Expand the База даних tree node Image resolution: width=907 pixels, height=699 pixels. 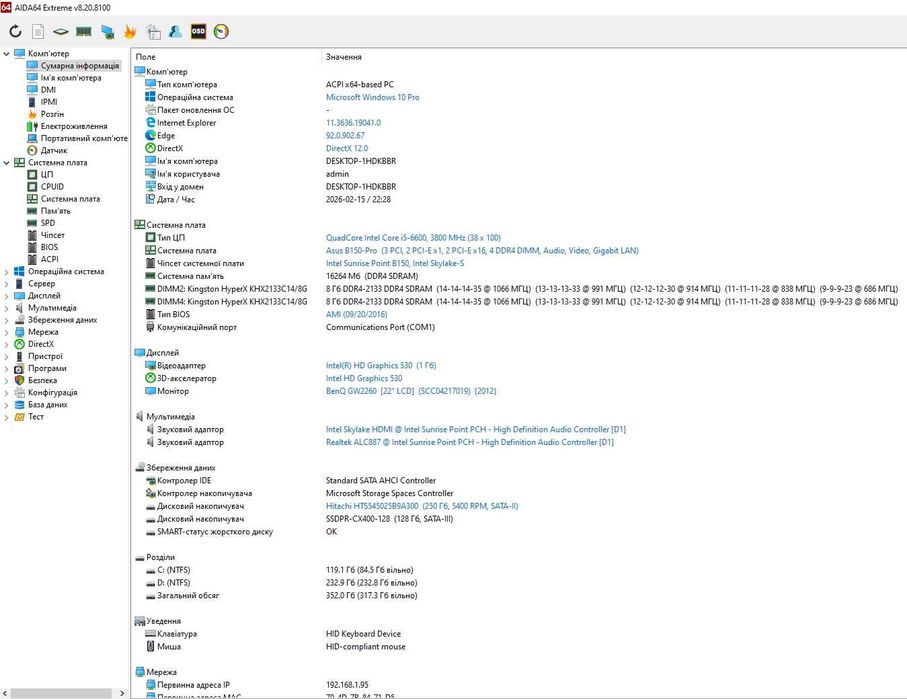(6, 404)
